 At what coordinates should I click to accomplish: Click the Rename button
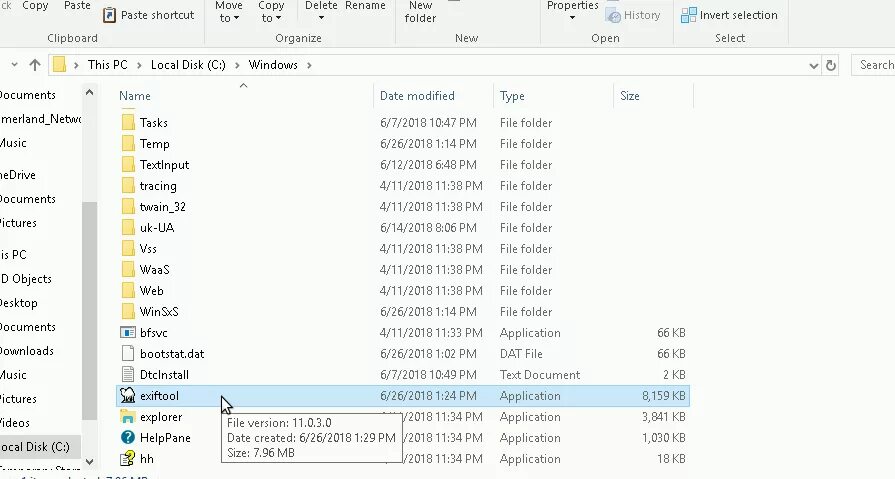coord(365,6)
